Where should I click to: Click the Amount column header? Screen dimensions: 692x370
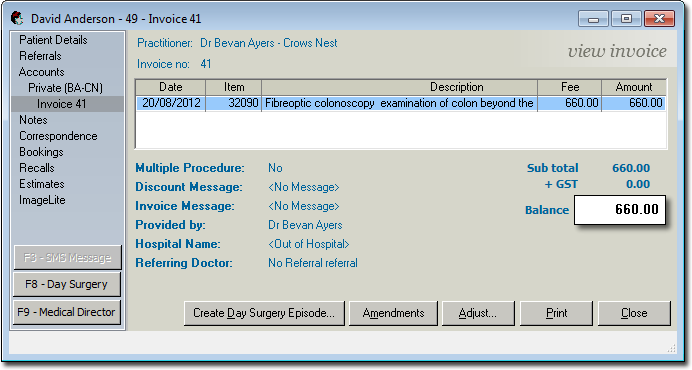coord(634,87)
